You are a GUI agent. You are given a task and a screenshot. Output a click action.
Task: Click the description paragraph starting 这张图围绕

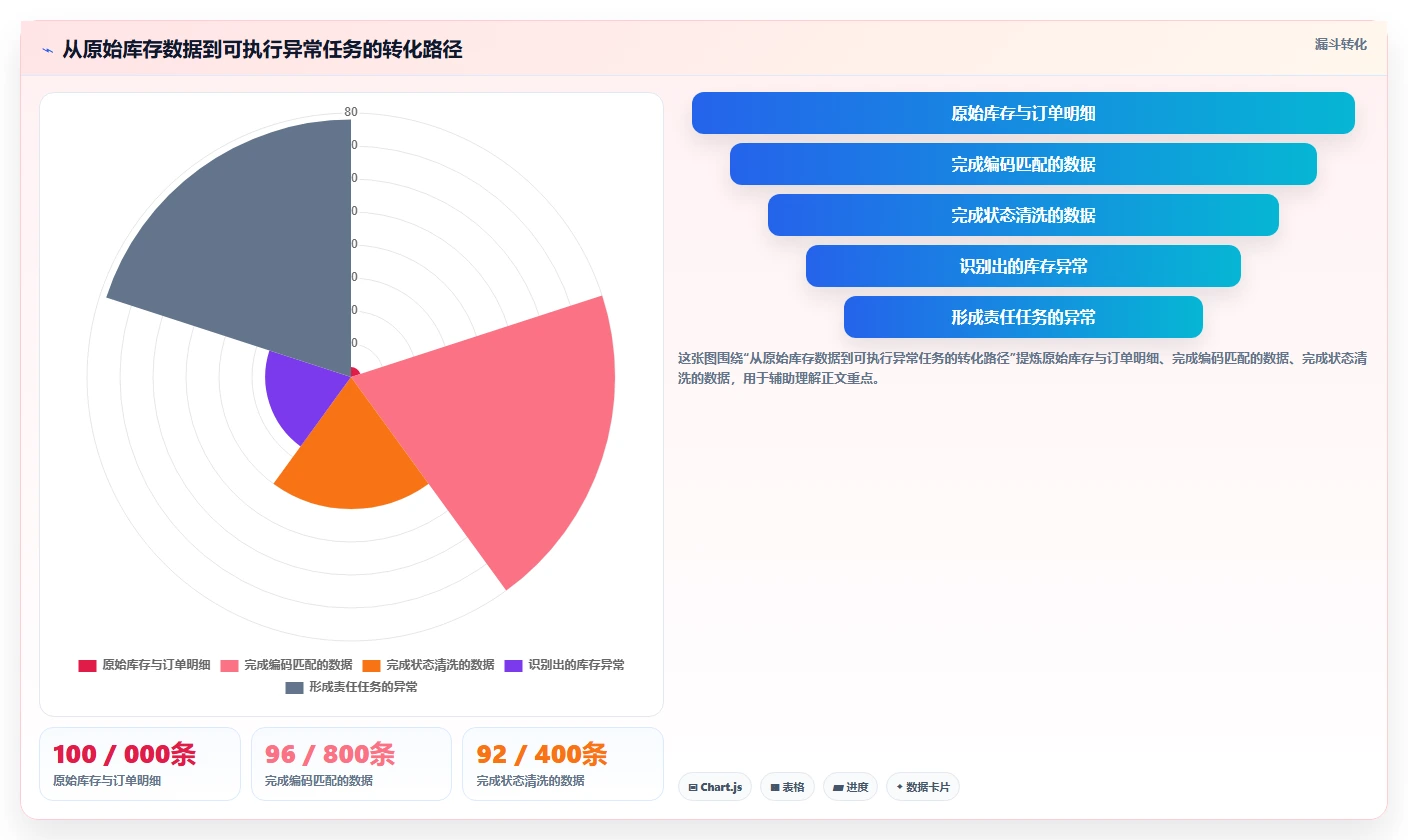pos(1023,368)
